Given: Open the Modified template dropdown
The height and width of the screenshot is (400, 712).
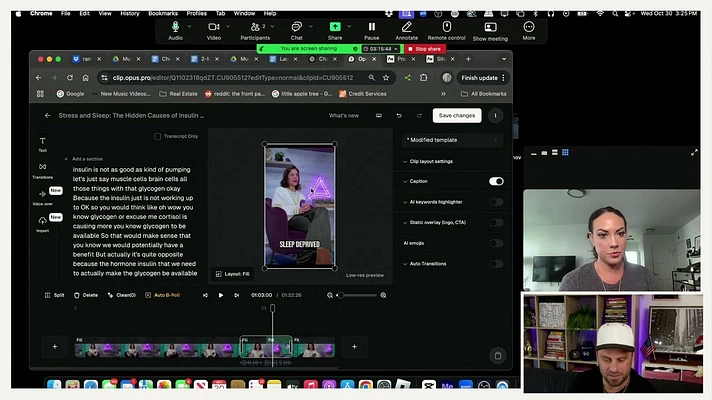Looking at the screenshot, I should [453, 140].
